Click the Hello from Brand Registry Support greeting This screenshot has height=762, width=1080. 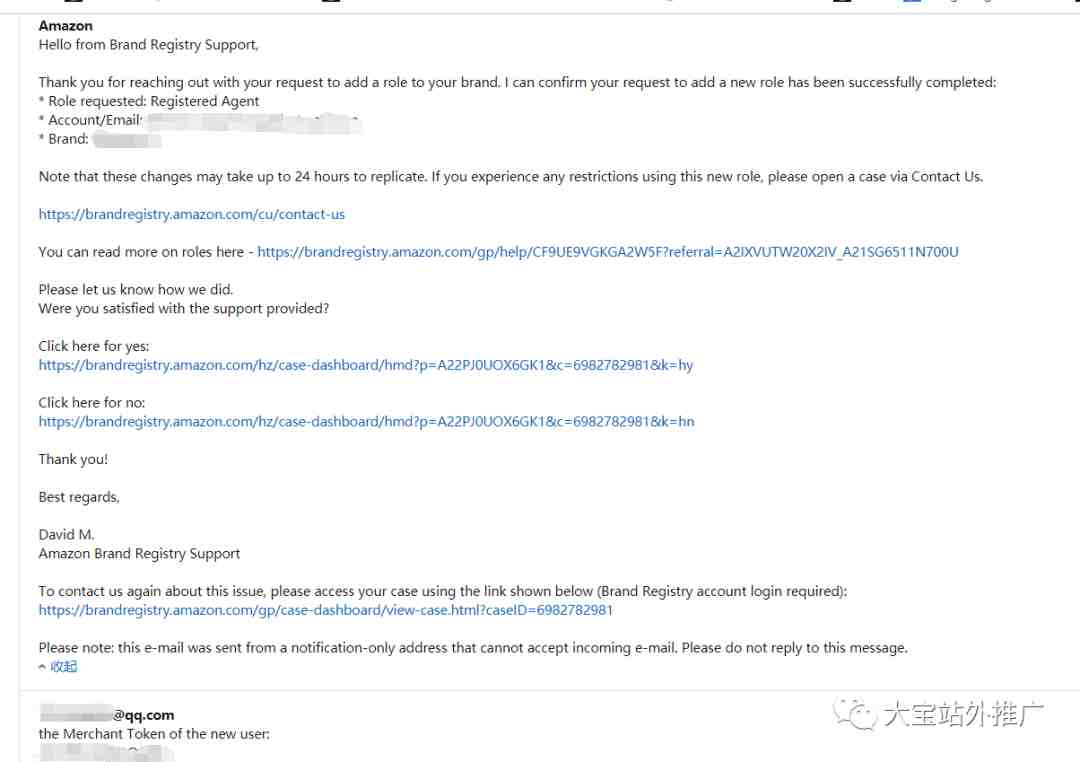pyautogui.click(x=149, y=45)
